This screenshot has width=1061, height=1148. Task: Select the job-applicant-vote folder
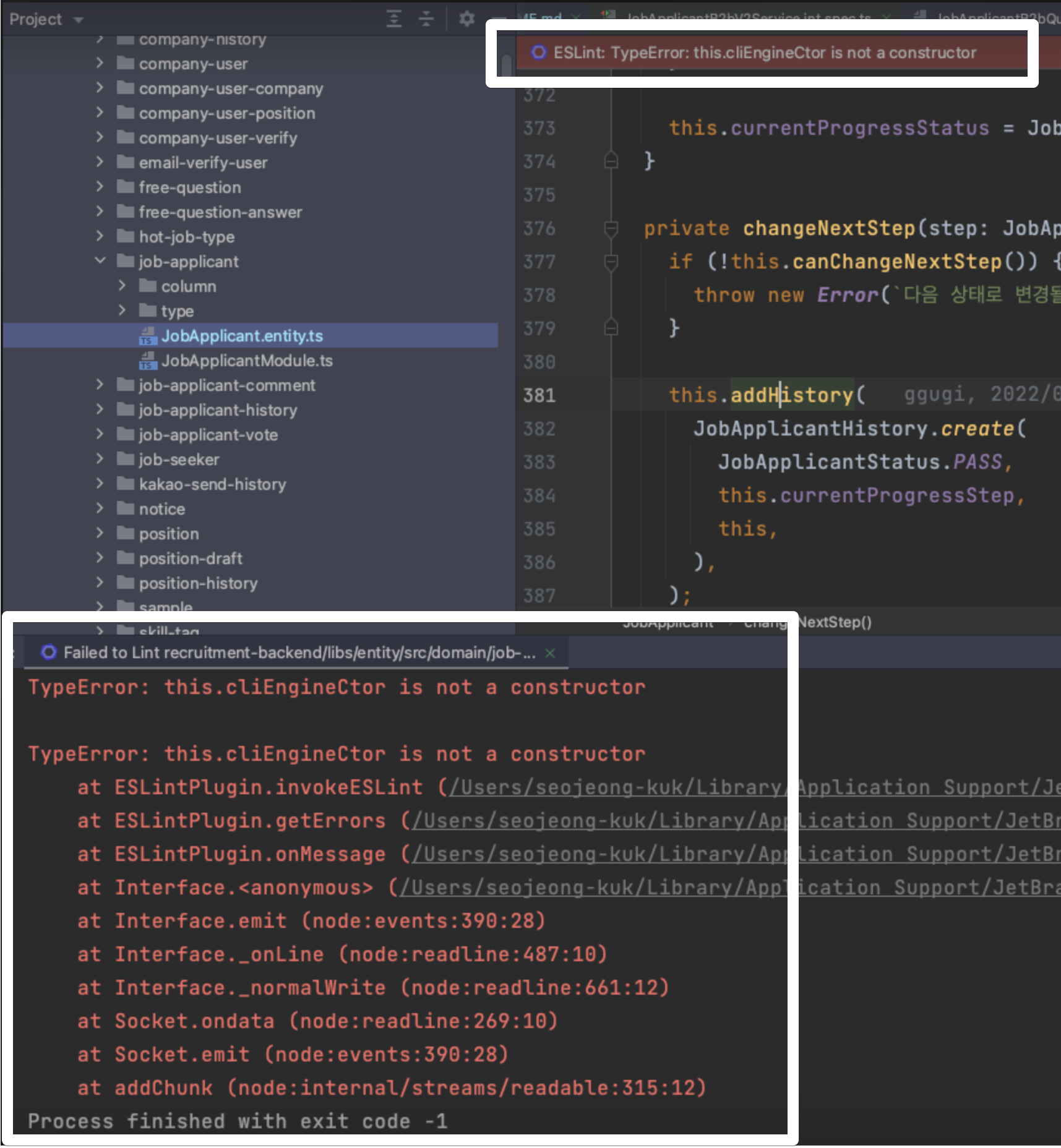208,435
